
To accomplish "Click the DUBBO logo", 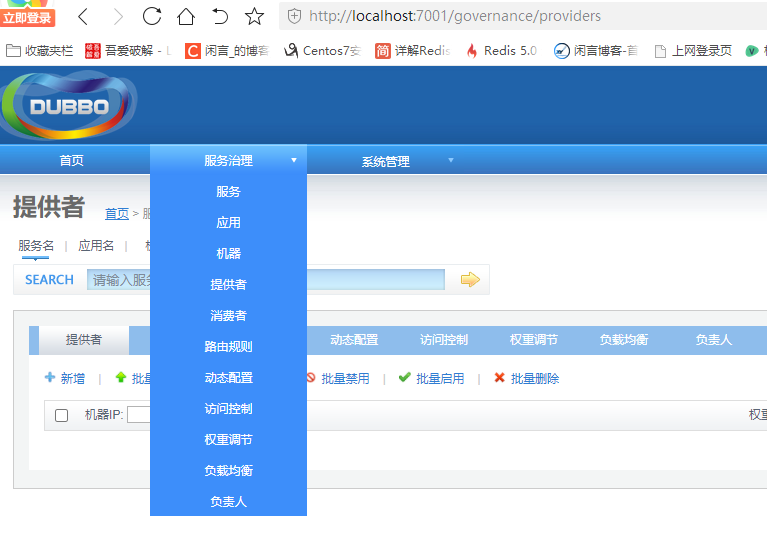I will click(x=68, y=106).
